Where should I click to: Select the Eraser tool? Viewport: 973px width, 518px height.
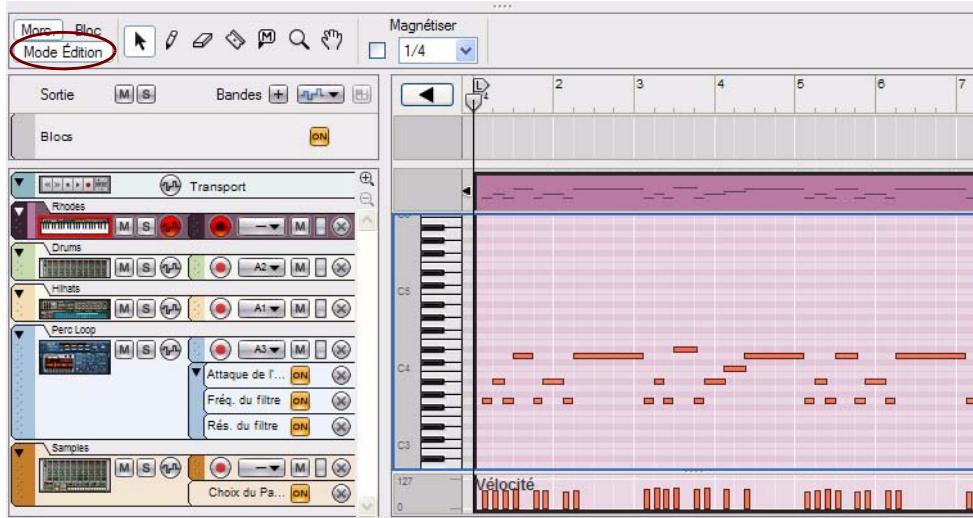202,41
